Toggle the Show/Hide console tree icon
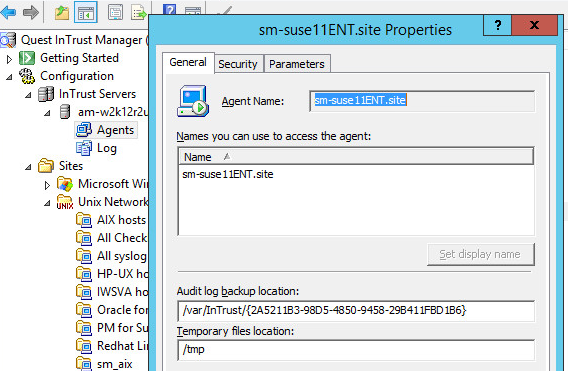 click(85, 12)
